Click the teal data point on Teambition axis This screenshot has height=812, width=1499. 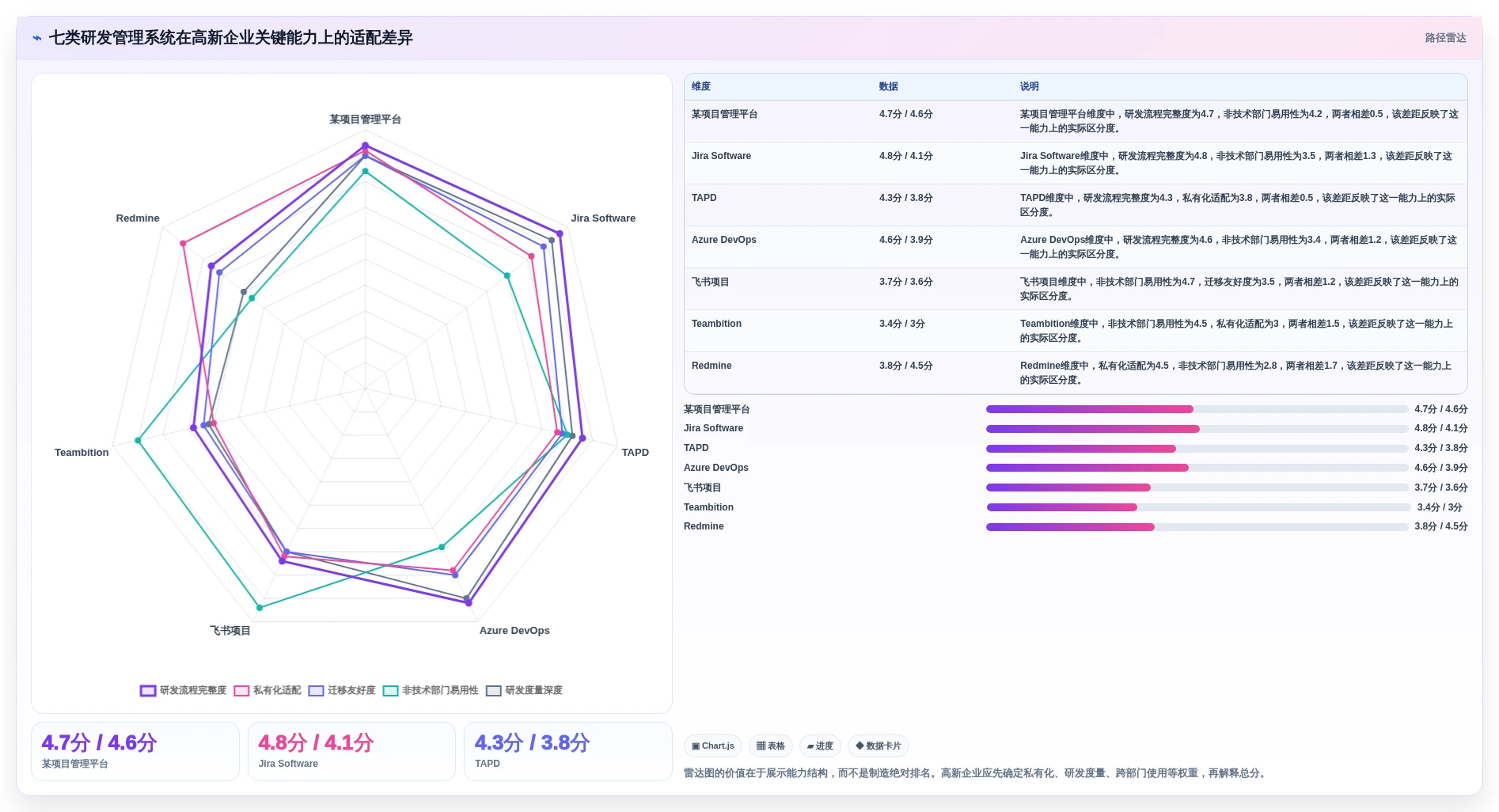click(x=138, y=440)
